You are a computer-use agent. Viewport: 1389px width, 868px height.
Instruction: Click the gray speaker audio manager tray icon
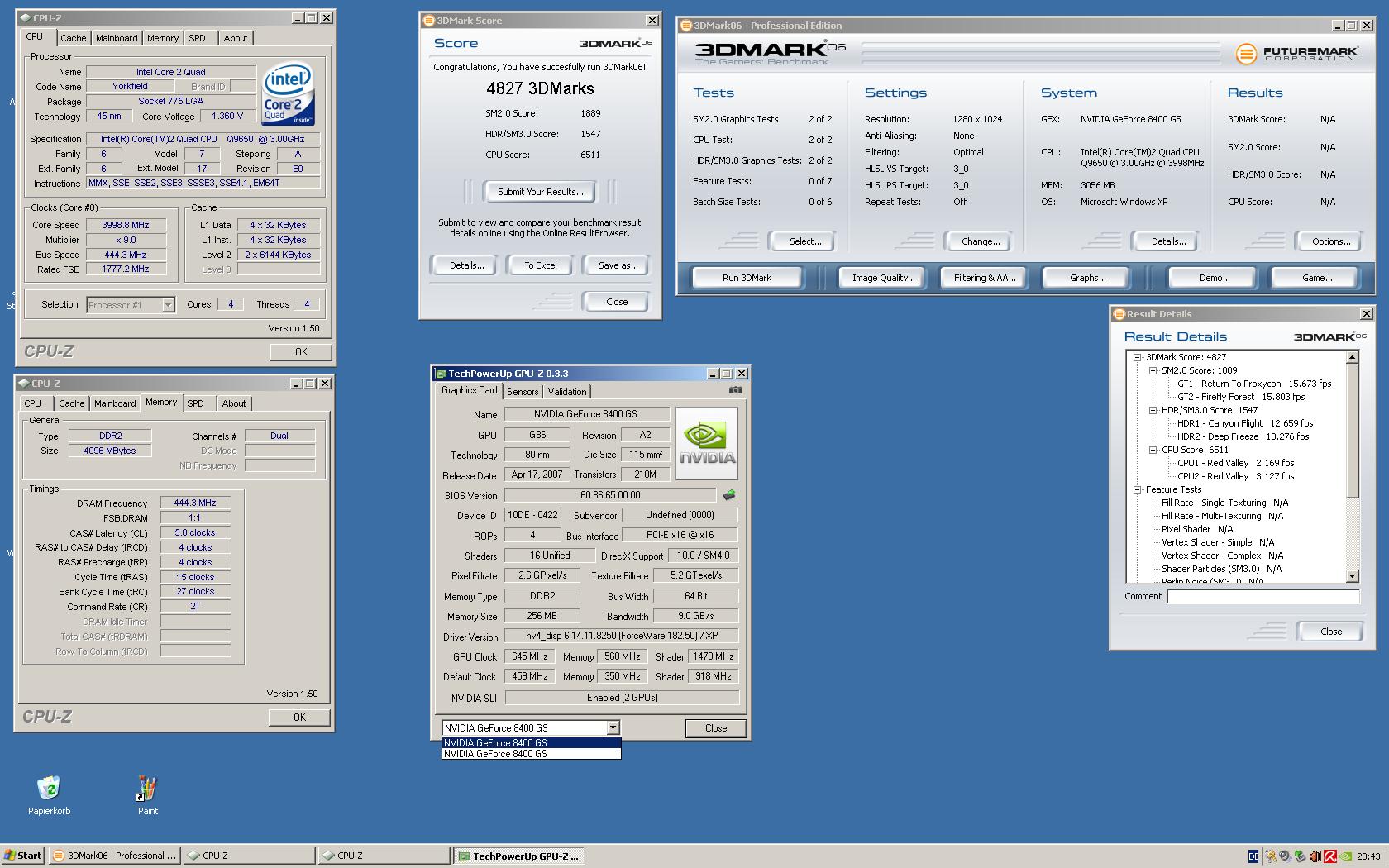coord(1286,856)
